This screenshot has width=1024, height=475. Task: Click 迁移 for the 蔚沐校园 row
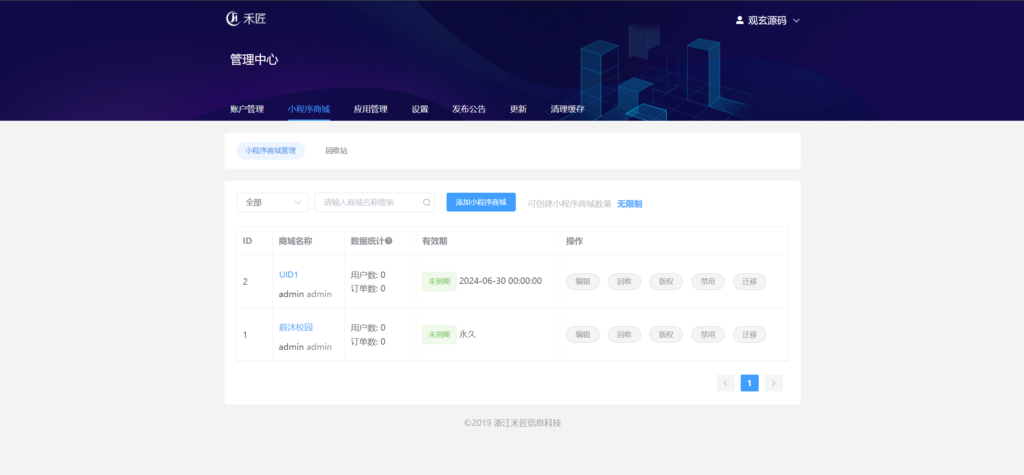(x=749, y=334)
